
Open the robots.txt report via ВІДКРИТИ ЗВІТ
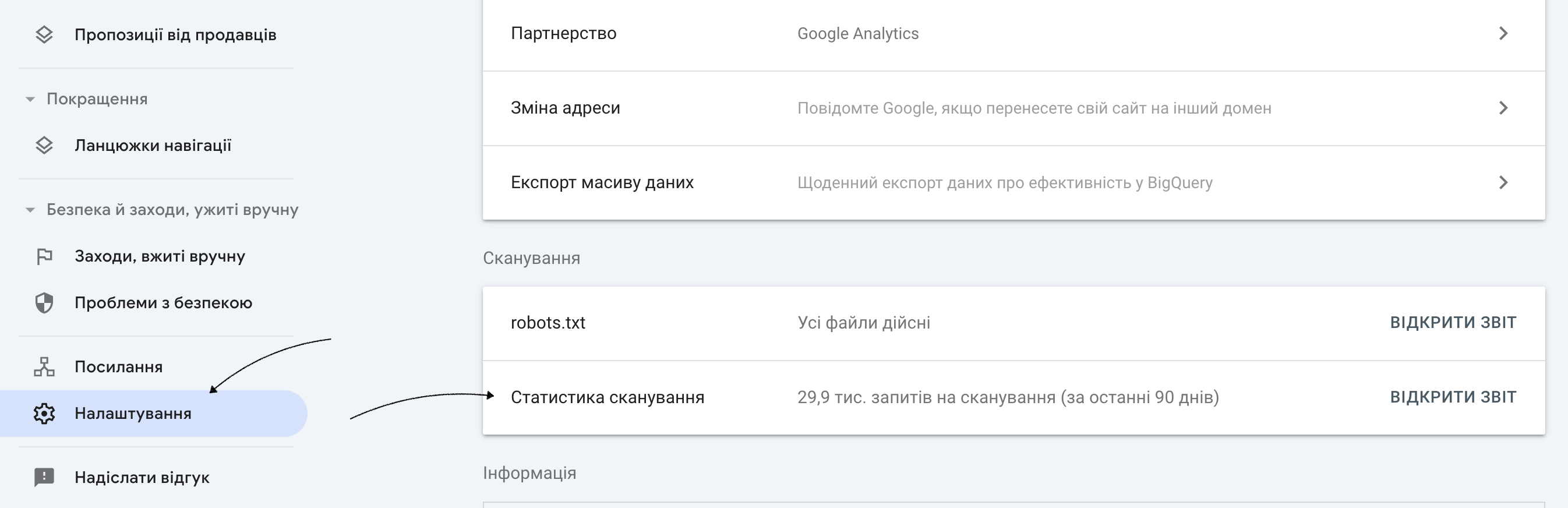point(1453,322)
